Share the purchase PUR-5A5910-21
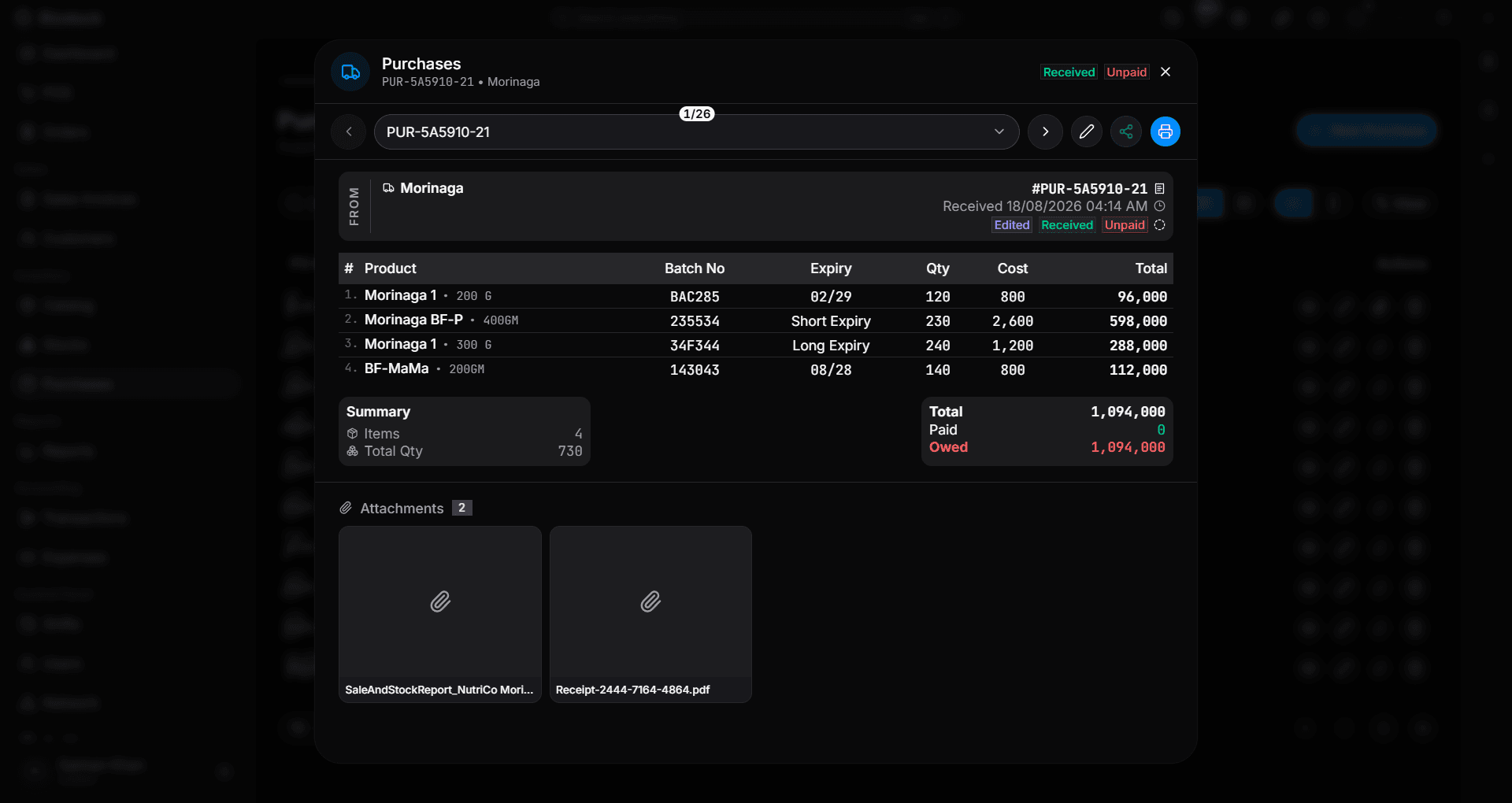The image size is (1512, 803). 1126,131
